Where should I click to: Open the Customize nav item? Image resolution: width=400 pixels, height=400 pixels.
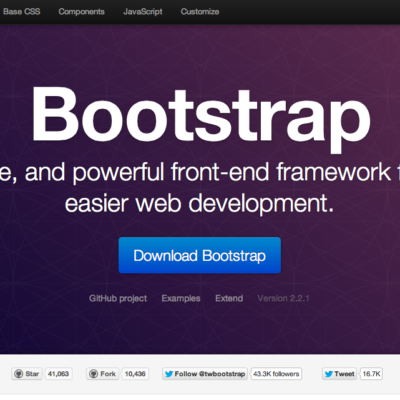pyautogui.click(x=200, y=12)
